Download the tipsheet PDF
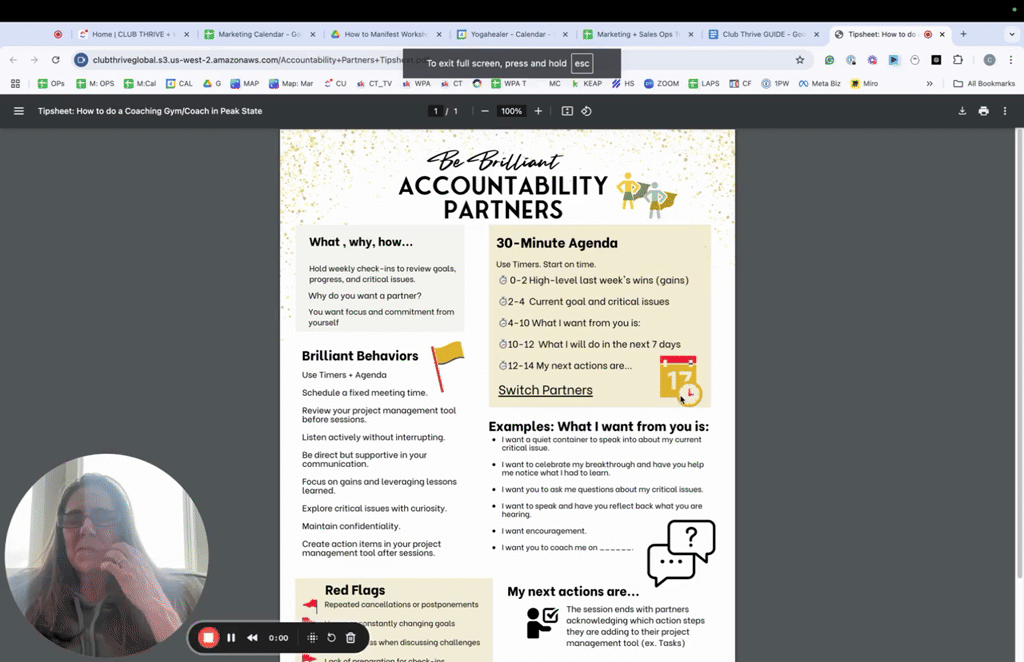The image size is (1024, 662). [962, 111]
